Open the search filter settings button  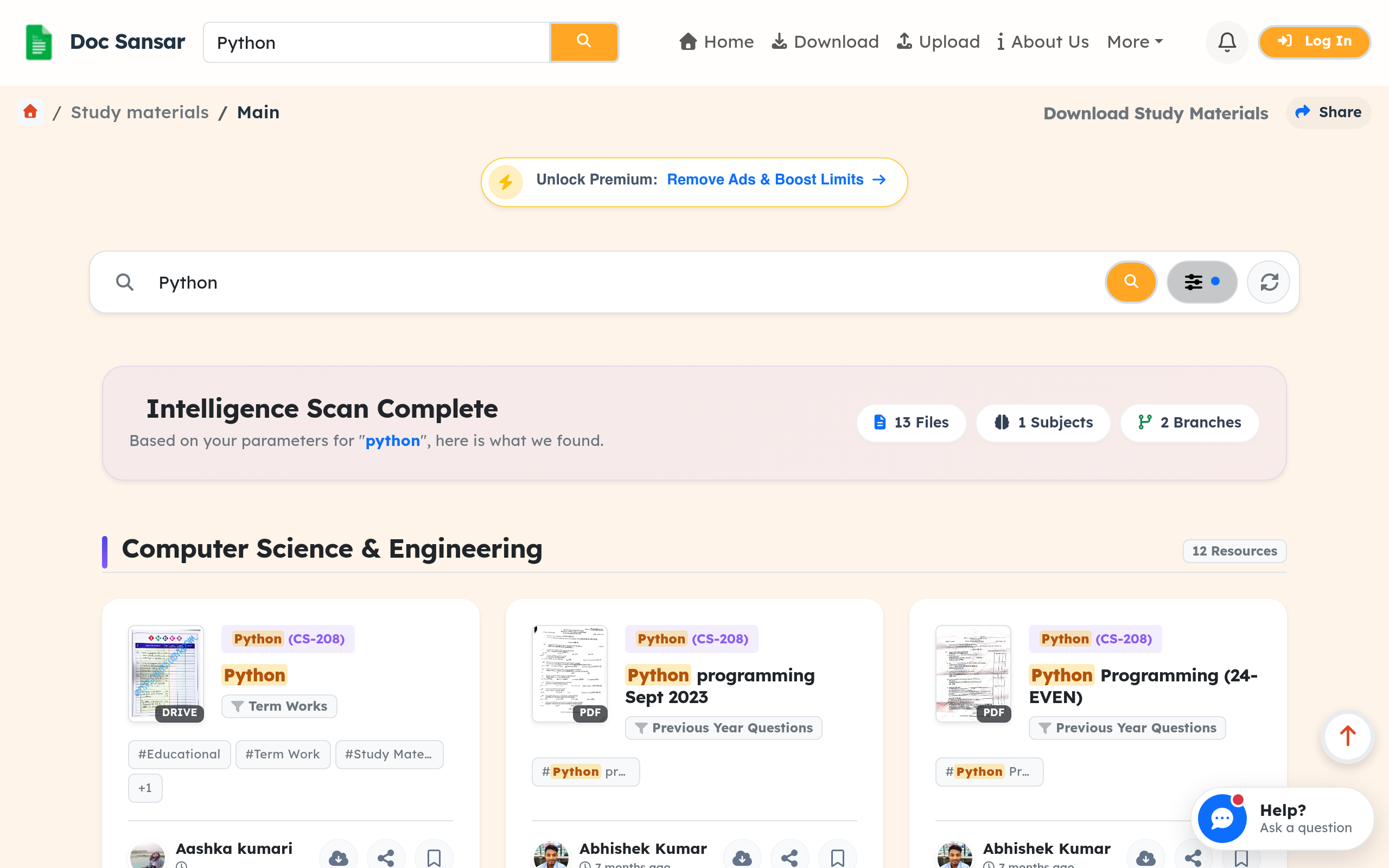coord(1202,282)
